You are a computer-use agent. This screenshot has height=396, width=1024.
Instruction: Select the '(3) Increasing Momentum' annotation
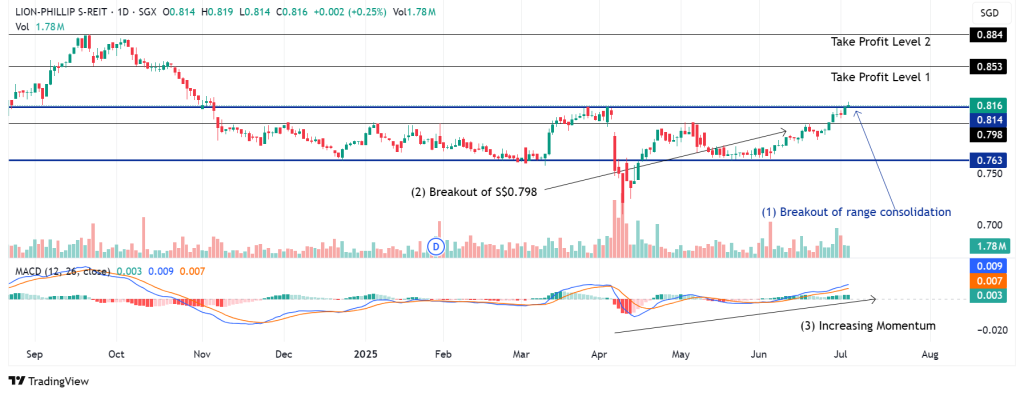coord(869,325)
